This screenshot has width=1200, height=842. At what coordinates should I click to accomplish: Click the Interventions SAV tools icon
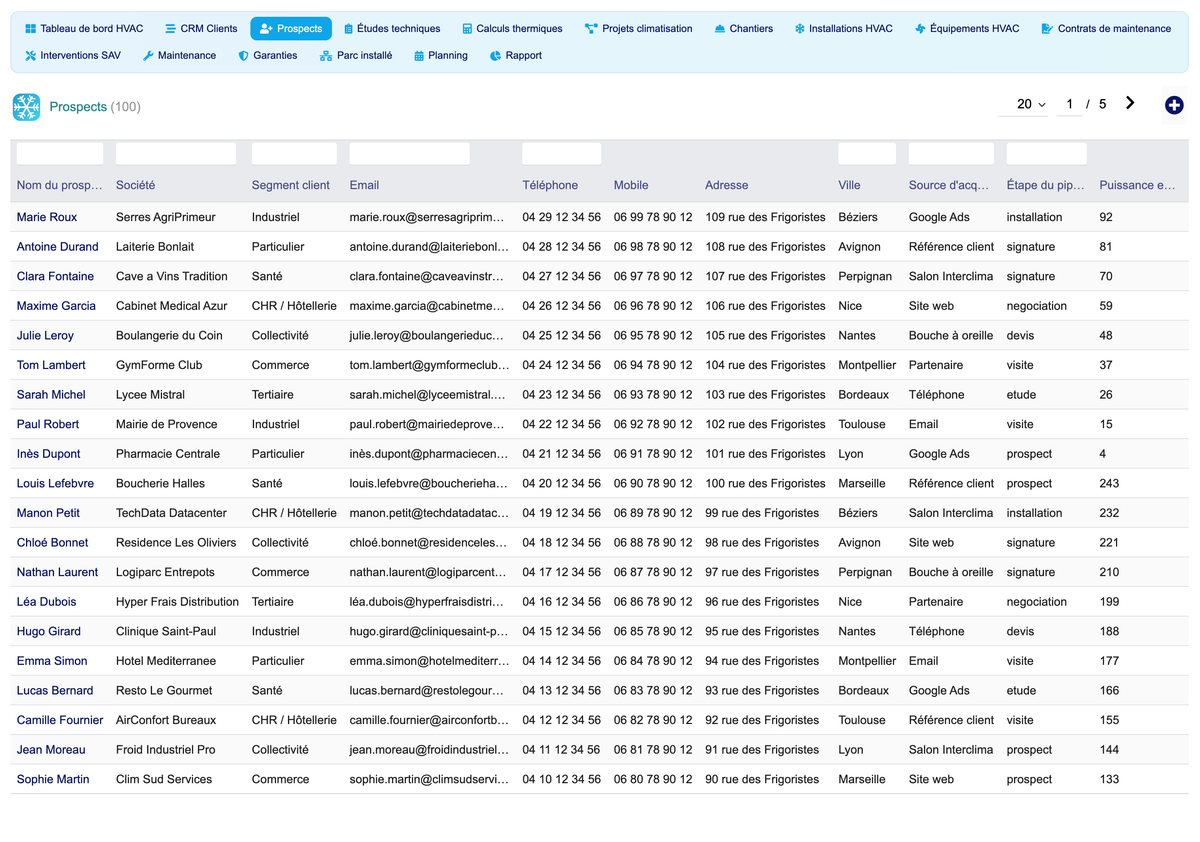pyautogui.click(x=30, y=56)
